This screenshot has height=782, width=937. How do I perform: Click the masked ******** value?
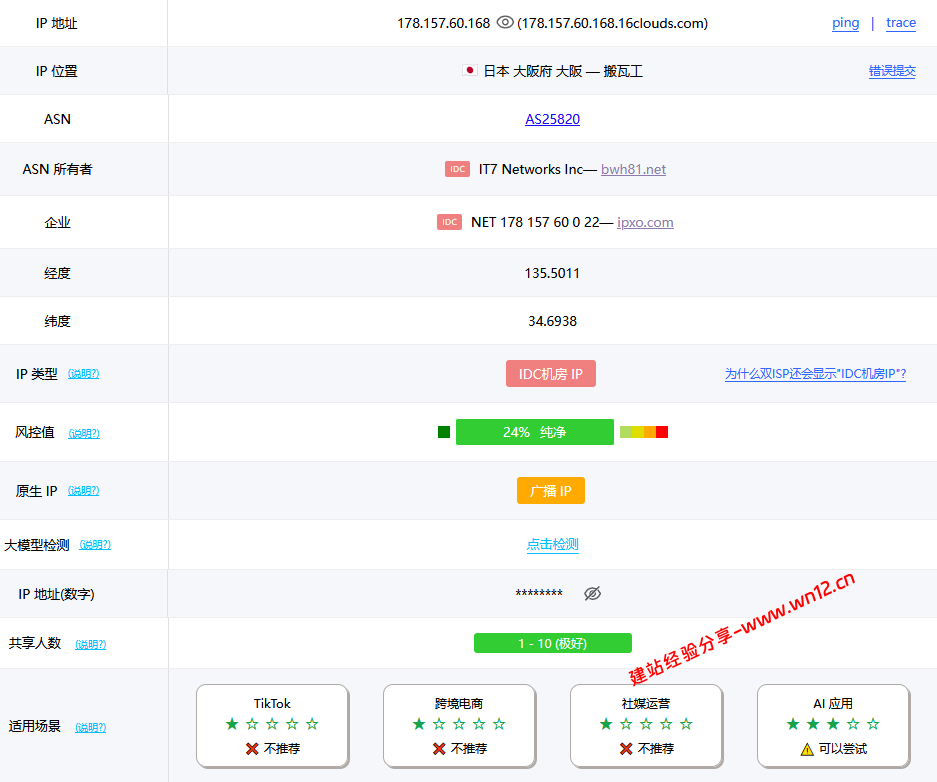539,593
